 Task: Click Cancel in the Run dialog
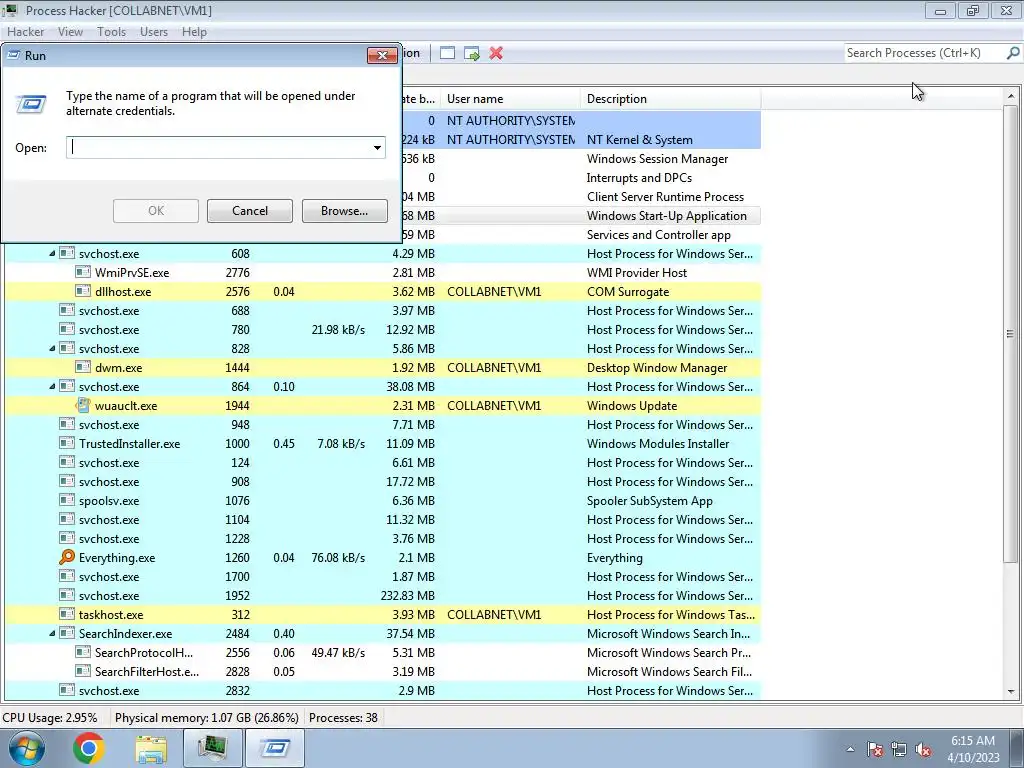[249, 211]
